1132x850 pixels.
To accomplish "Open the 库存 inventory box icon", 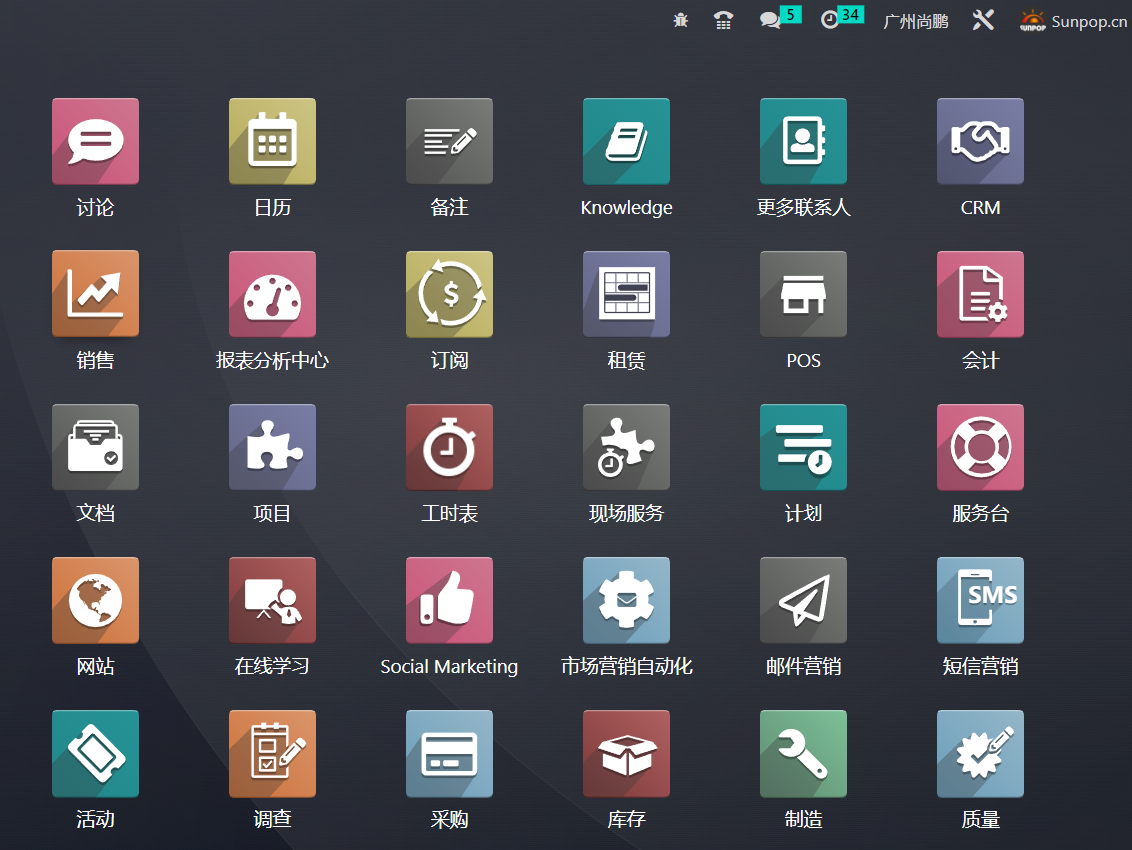I will pyautogui.click(x=626, y=753).
